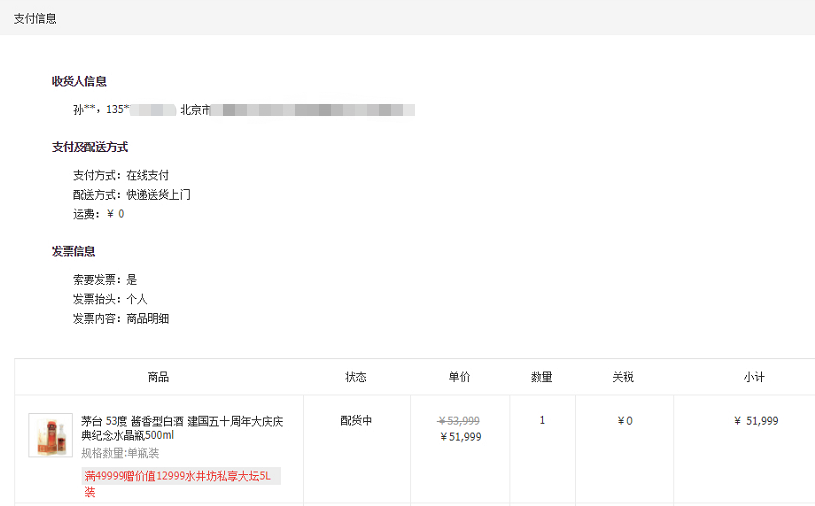815x506 pixels.
Task: Click the 单价 column header
Action: pyautogui.click(x=459, y=377)
